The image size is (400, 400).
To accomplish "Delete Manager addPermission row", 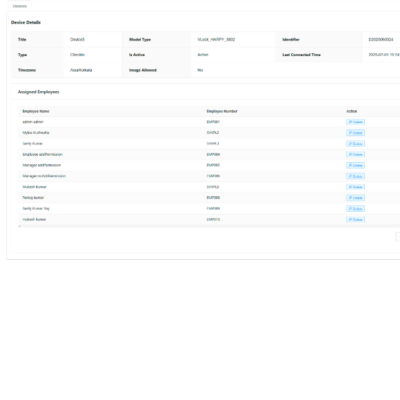I will click(355, 165).
